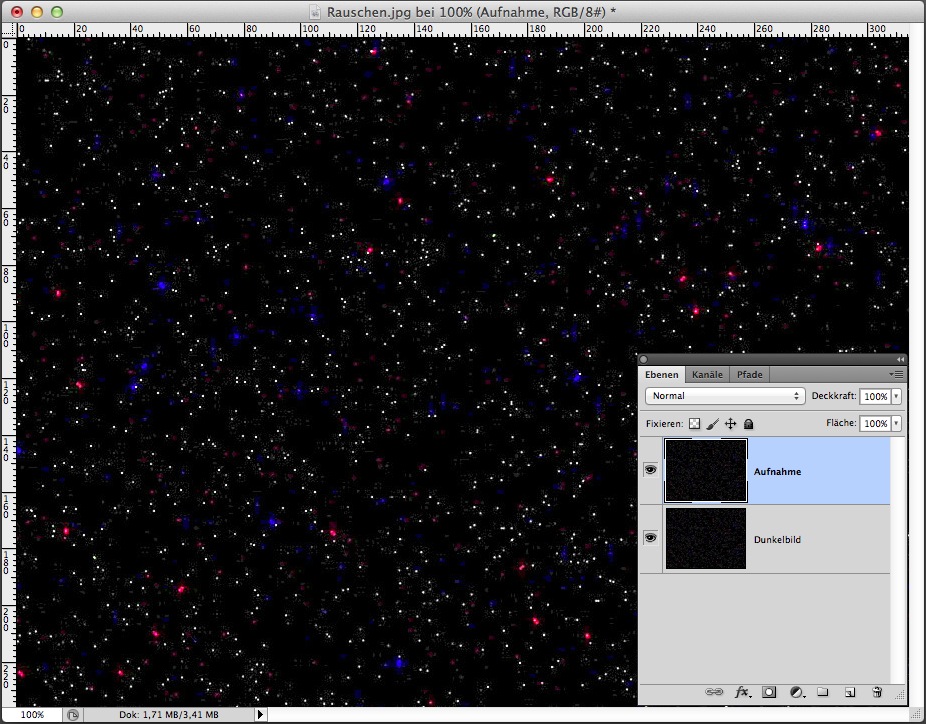Switch to the Kanäle tab
This screenshot has width=926, height=724.
click(x=707, y=375)
